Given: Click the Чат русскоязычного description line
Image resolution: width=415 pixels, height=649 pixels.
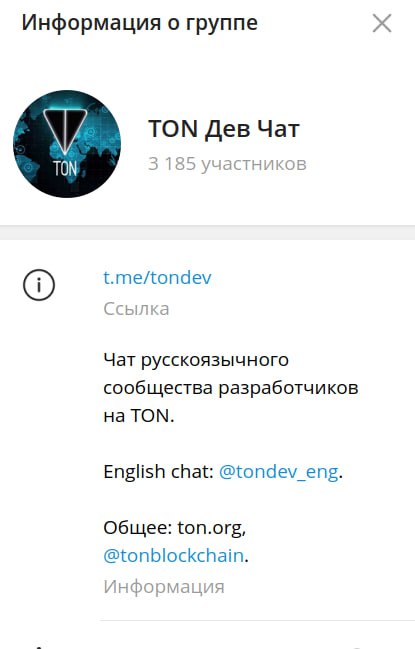Looking at the screenshot, I should pos(196,360).
